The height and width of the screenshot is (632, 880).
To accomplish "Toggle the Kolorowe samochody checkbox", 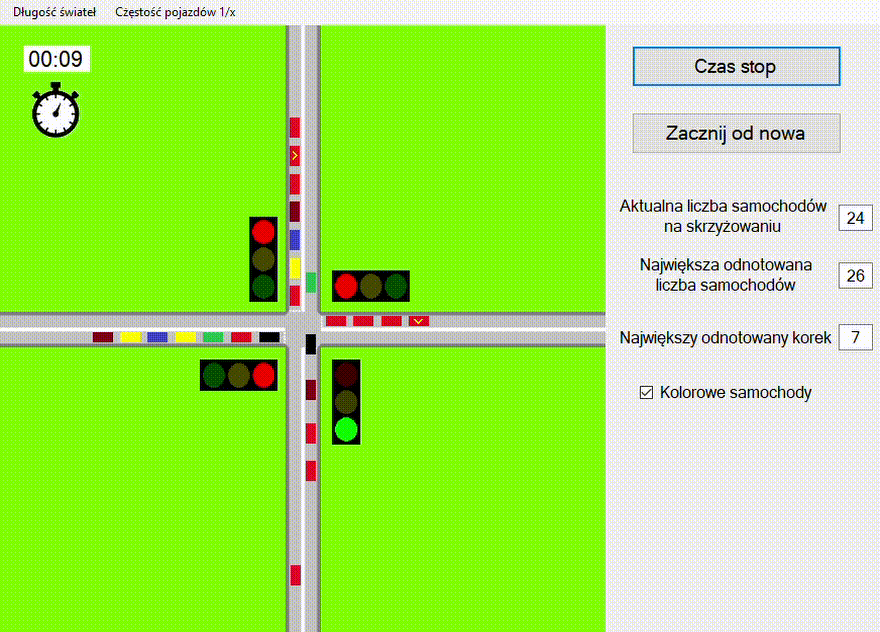I will click(646, 392).
